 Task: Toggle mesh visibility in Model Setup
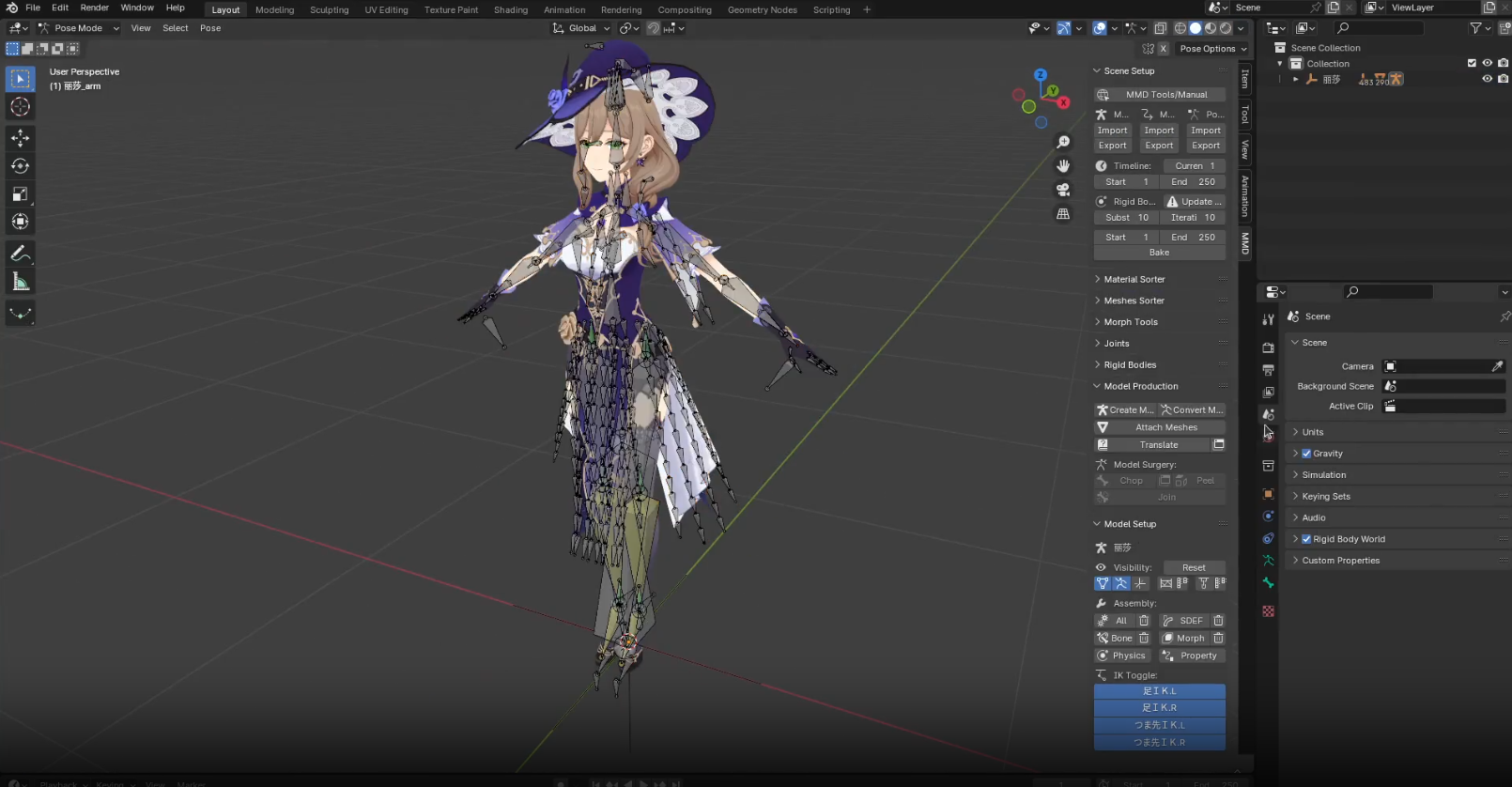[1103, 584]
